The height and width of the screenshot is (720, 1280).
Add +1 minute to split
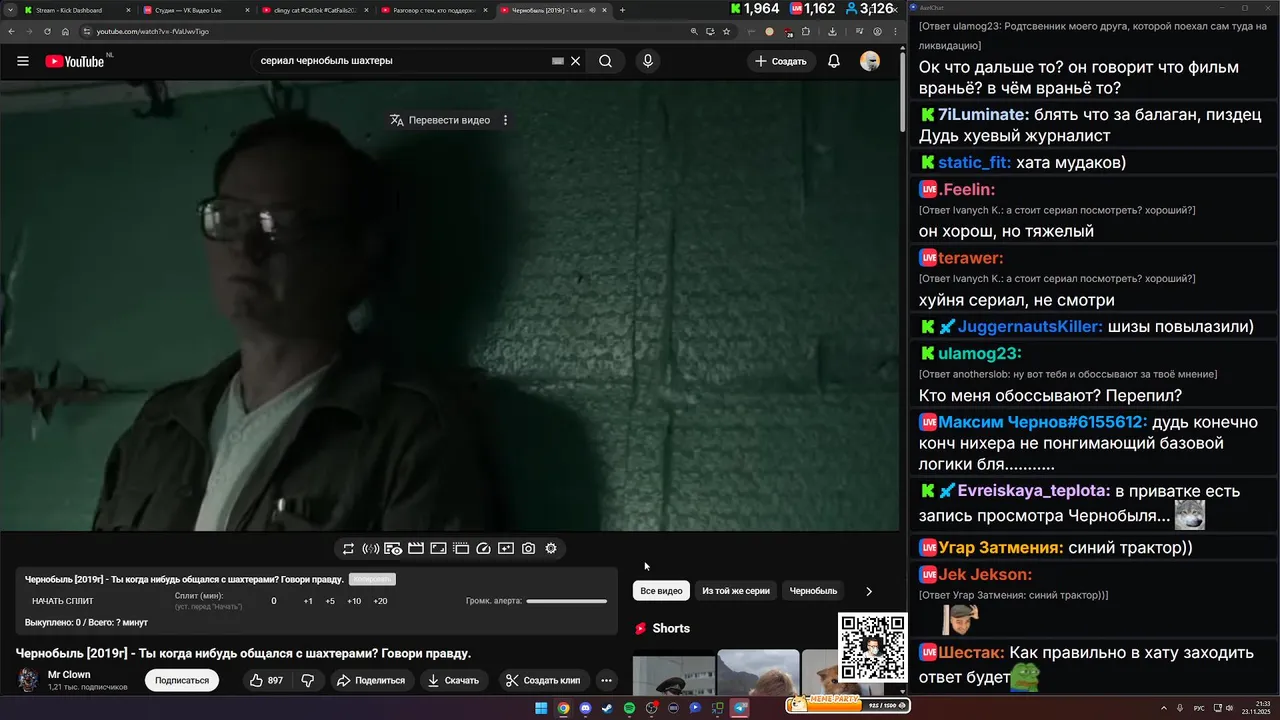pyautogui.click(x=308, y=601)
